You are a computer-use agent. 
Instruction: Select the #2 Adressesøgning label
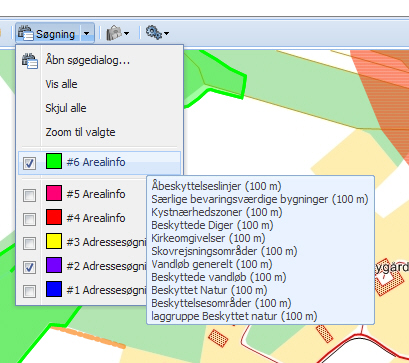pyautogui.click(x=106, y=266)
